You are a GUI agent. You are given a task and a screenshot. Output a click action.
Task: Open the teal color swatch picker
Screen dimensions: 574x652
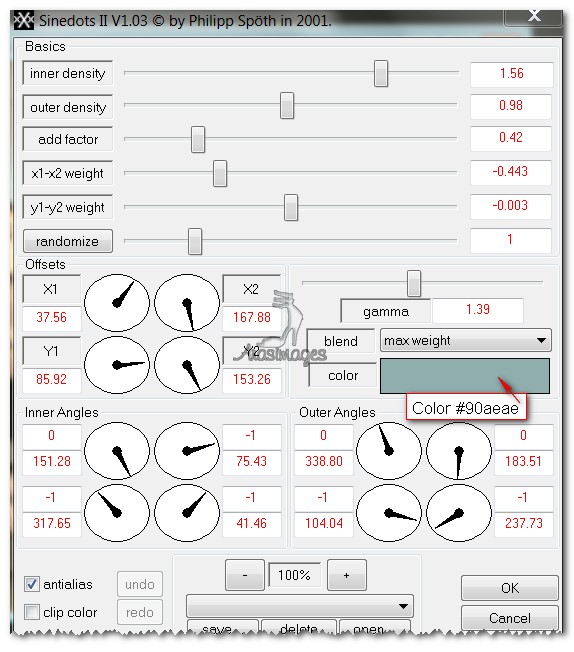pos(465,376)
